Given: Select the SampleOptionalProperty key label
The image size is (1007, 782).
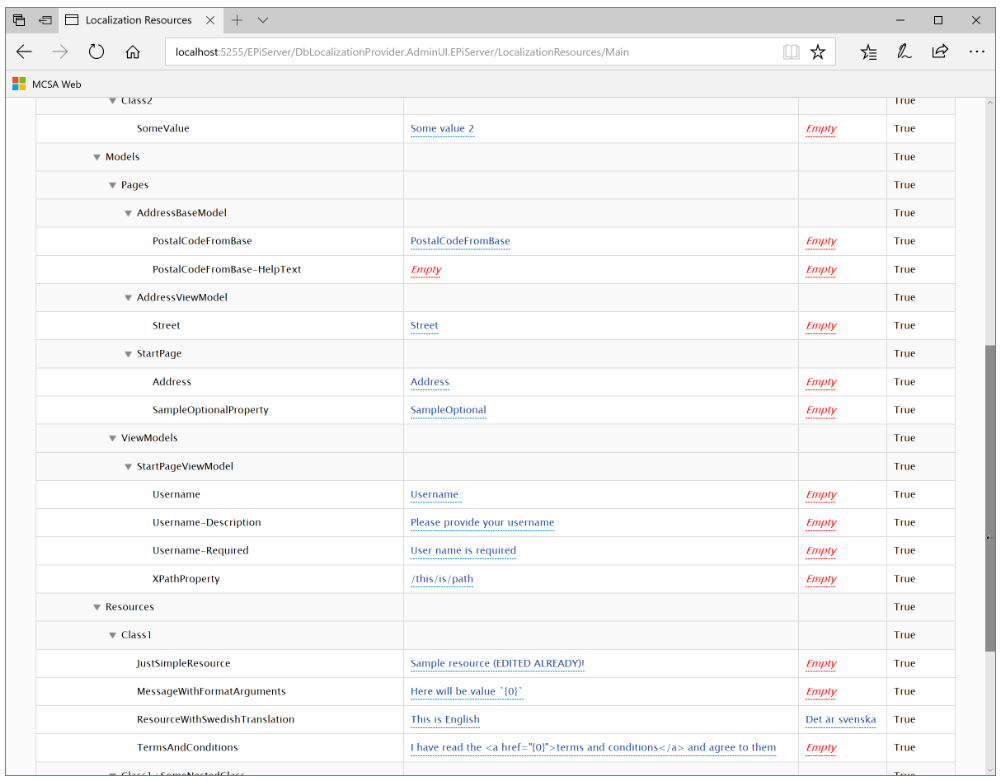Looking at the screenshot, I should [x=210, y=410].
